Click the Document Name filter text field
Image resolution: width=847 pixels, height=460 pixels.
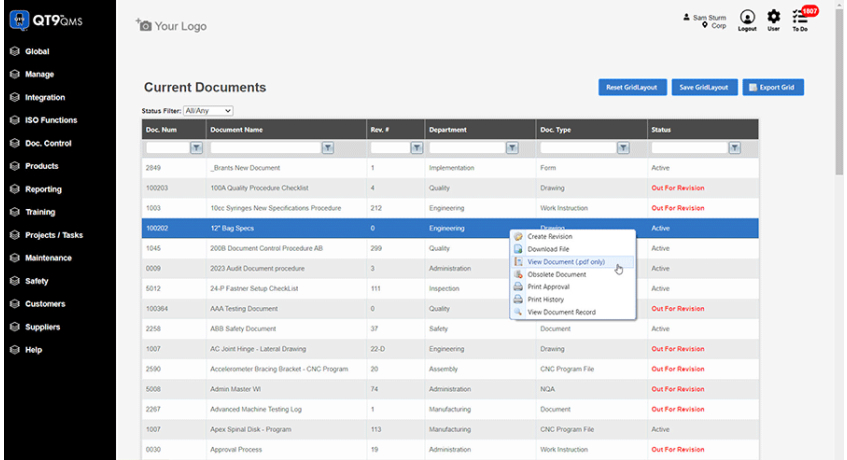(264, 148)
